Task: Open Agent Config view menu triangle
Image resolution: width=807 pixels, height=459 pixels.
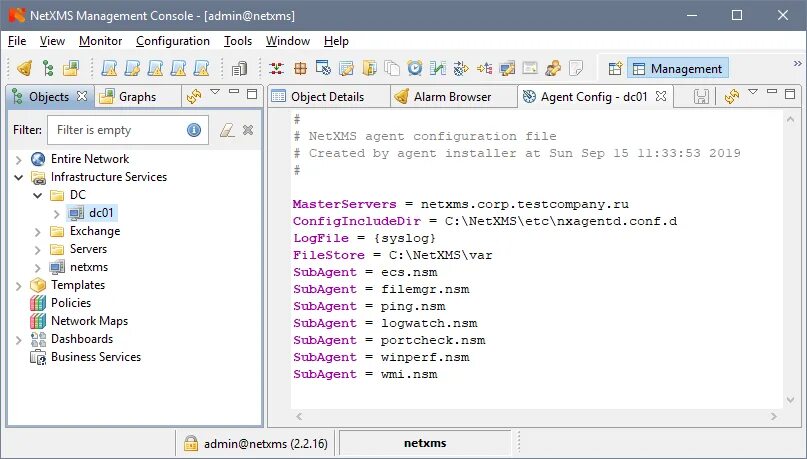Action: 752,92
